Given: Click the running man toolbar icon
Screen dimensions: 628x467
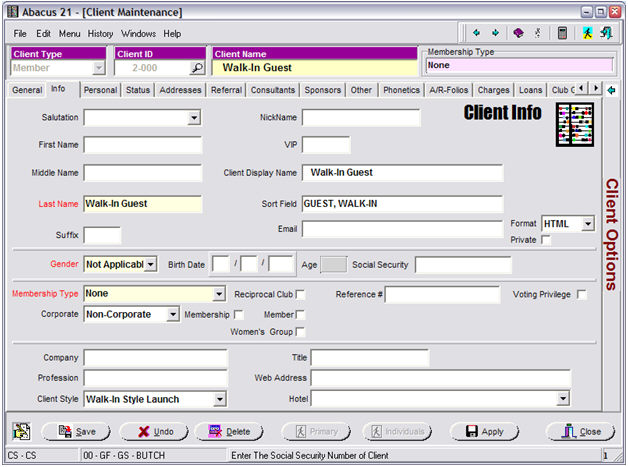Looking at the screenshot, I should 588,33.
